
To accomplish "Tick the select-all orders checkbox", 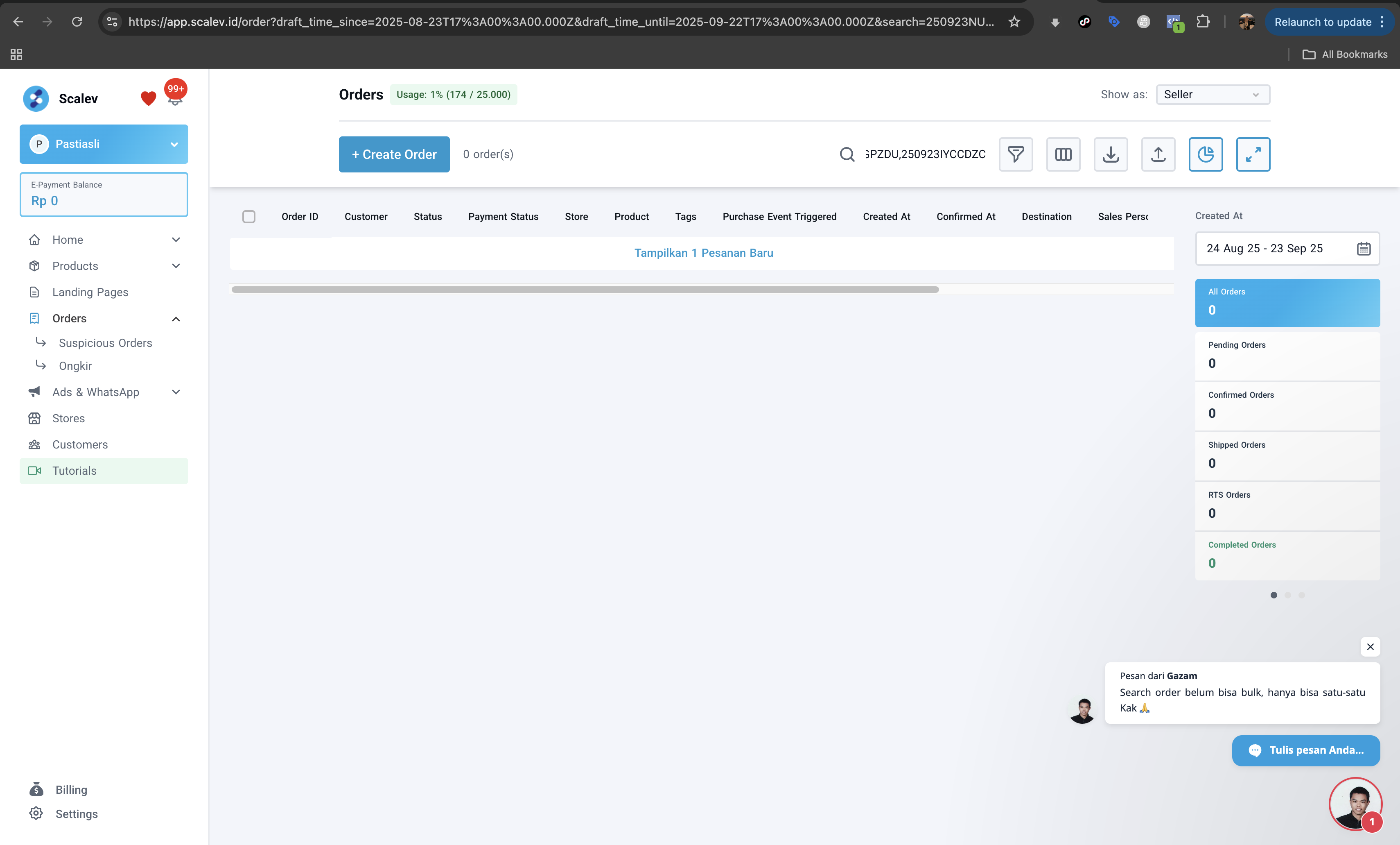I will tap(249, 217).
